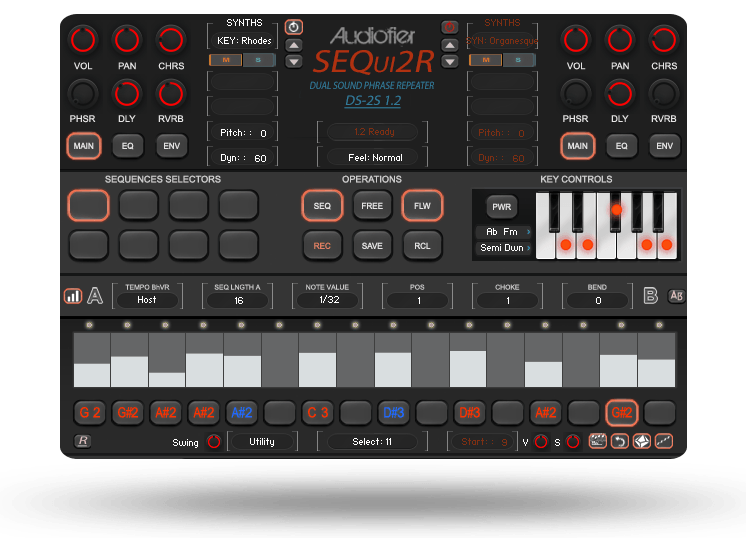746x538 pixels.
Task: Switch to the right ENV tab
Action: [x=663, y=145]
